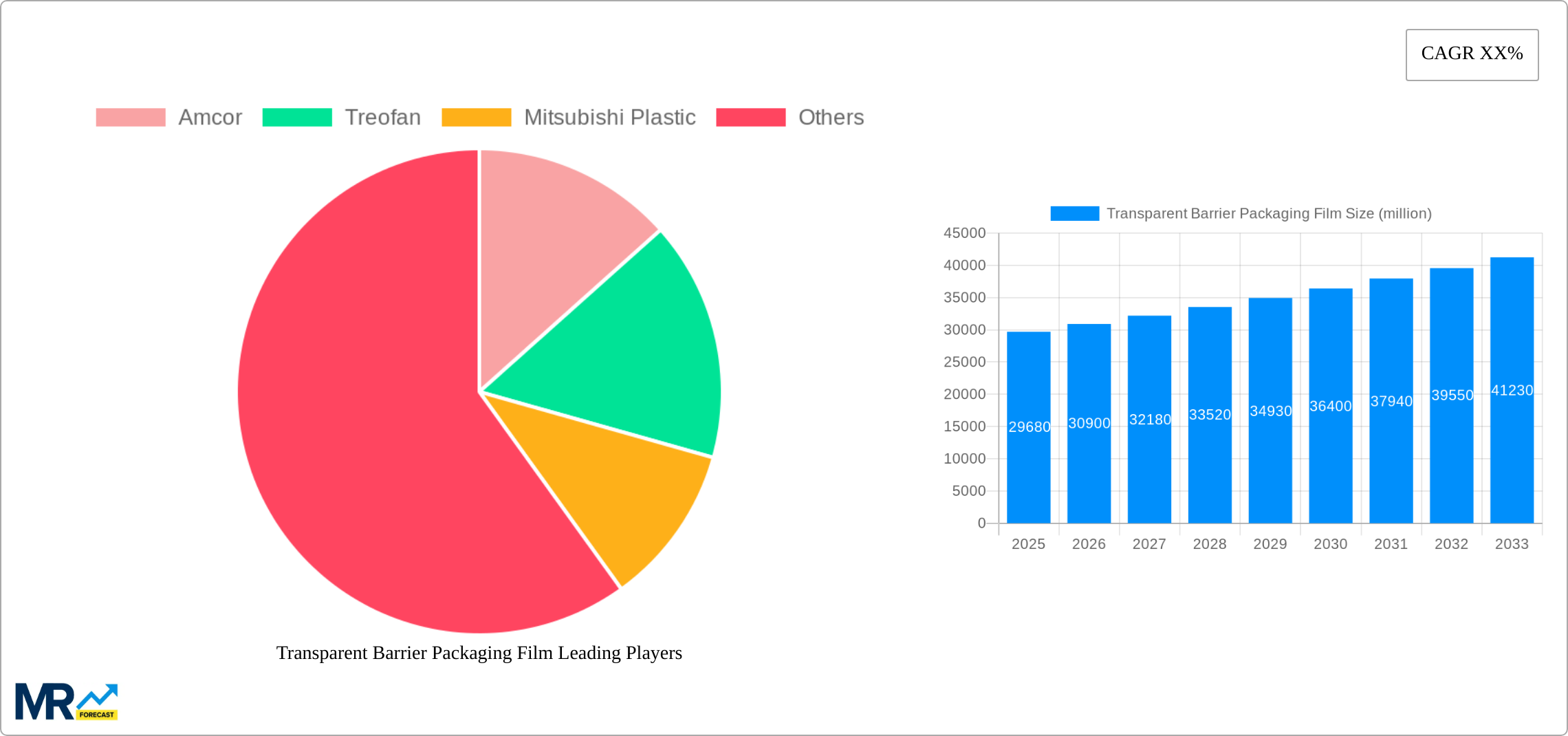This screenshot has height=736, width=1568.
Task: Click the Amcor legend label text
Action: coord(210,118)
